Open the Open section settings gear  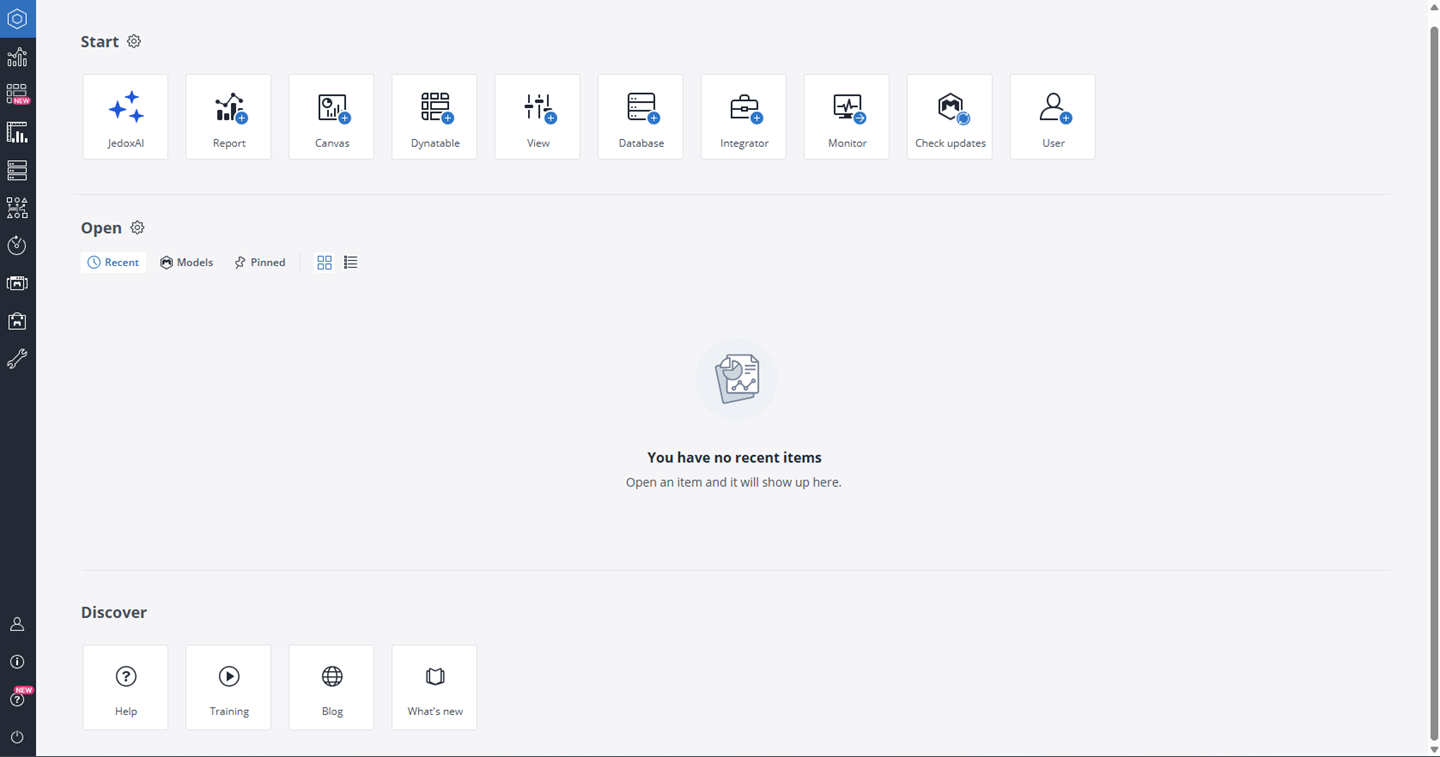tap(138, 228)
